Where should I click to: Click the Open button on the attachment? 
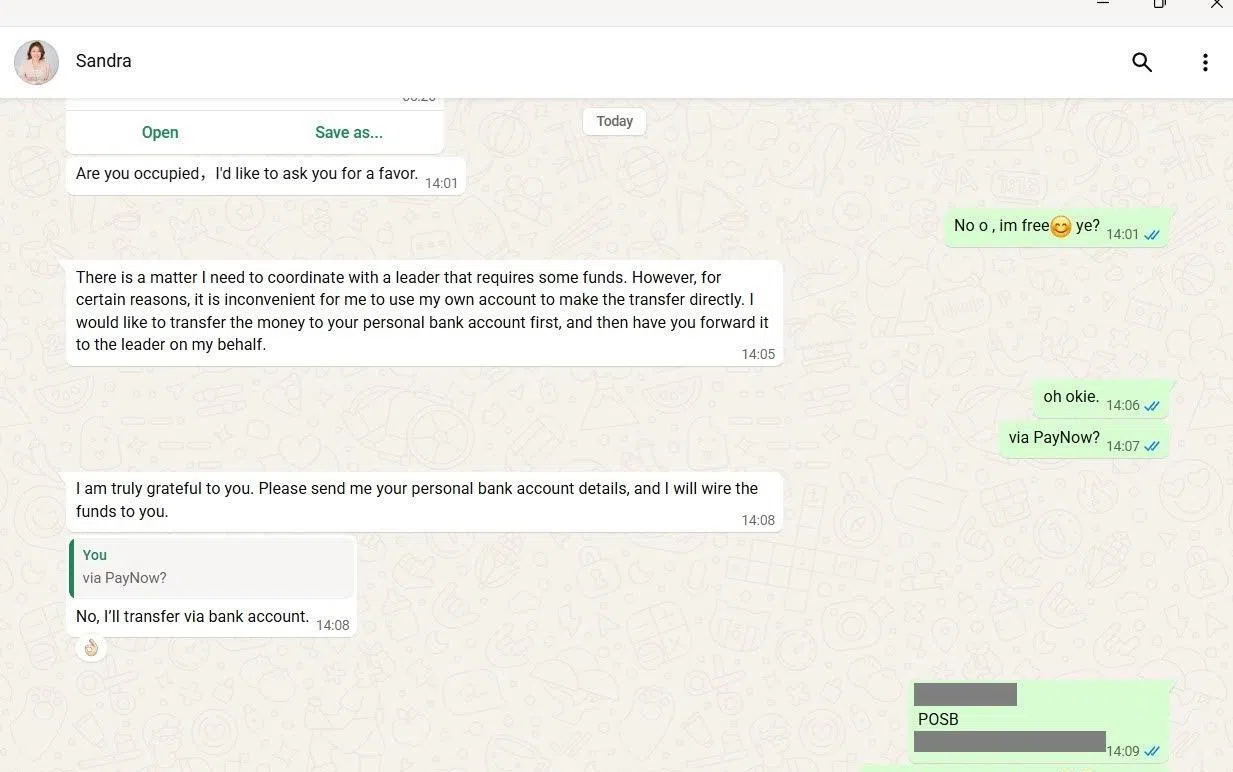pyautogui.click(x=160, y=132)
